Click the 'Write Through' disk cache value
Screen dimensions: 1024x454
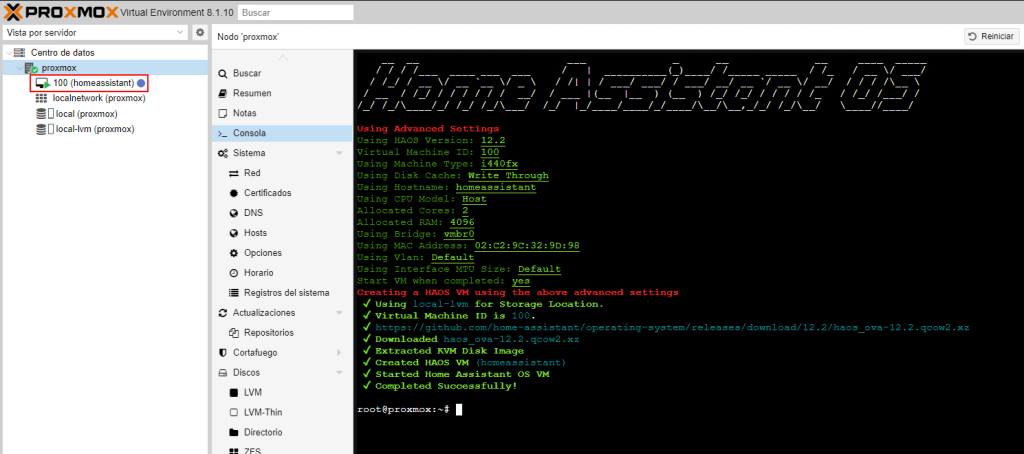(508, 175)
